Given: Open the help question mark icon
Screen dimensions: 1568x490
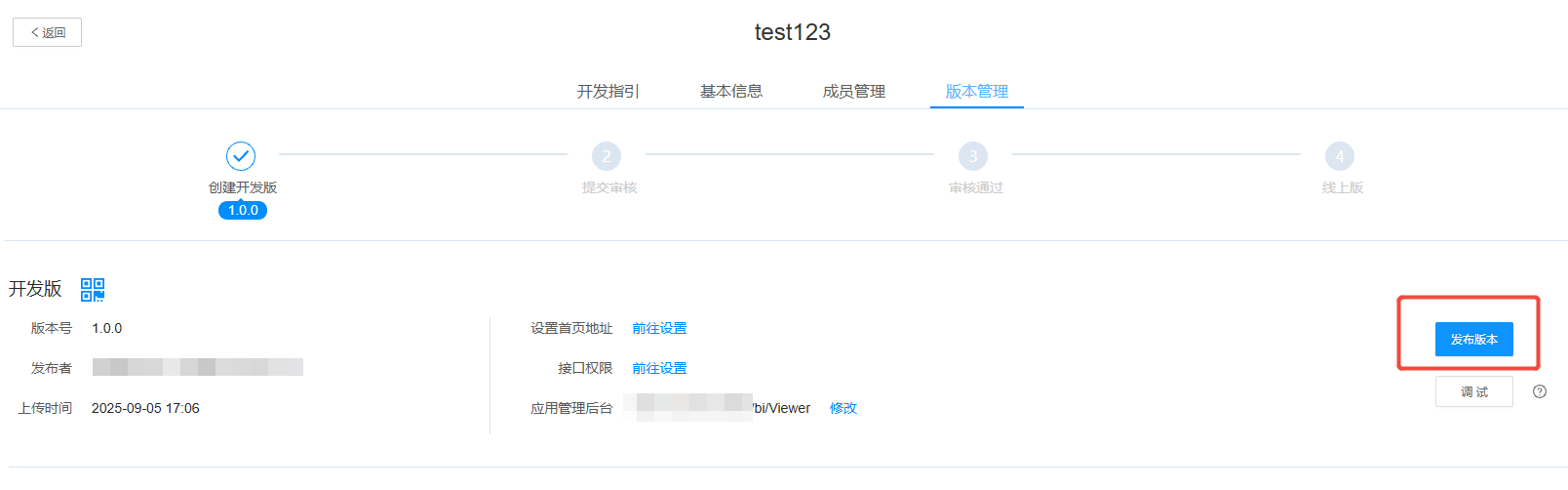Looking at the screenshot, I should tap(1540, 391).
